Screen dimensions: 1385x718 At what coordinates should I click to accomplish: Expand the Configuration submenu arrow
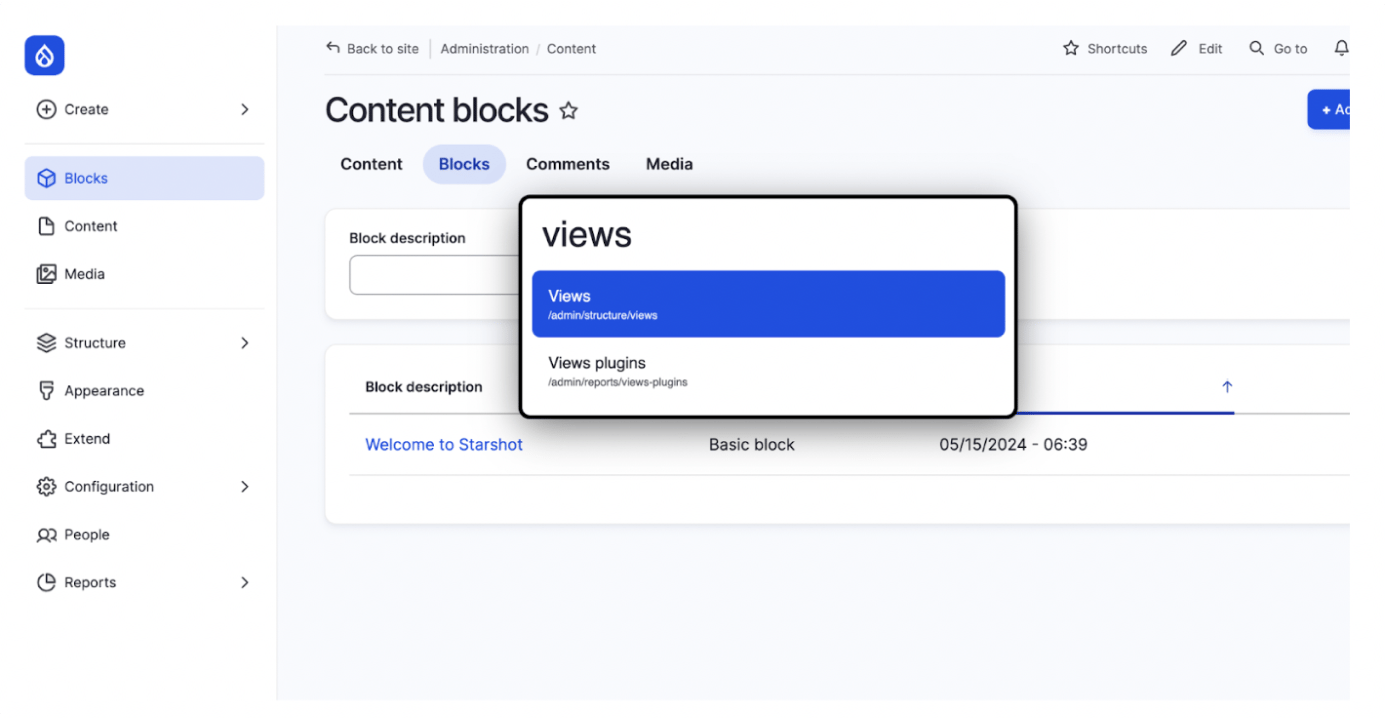pos(245,487)
